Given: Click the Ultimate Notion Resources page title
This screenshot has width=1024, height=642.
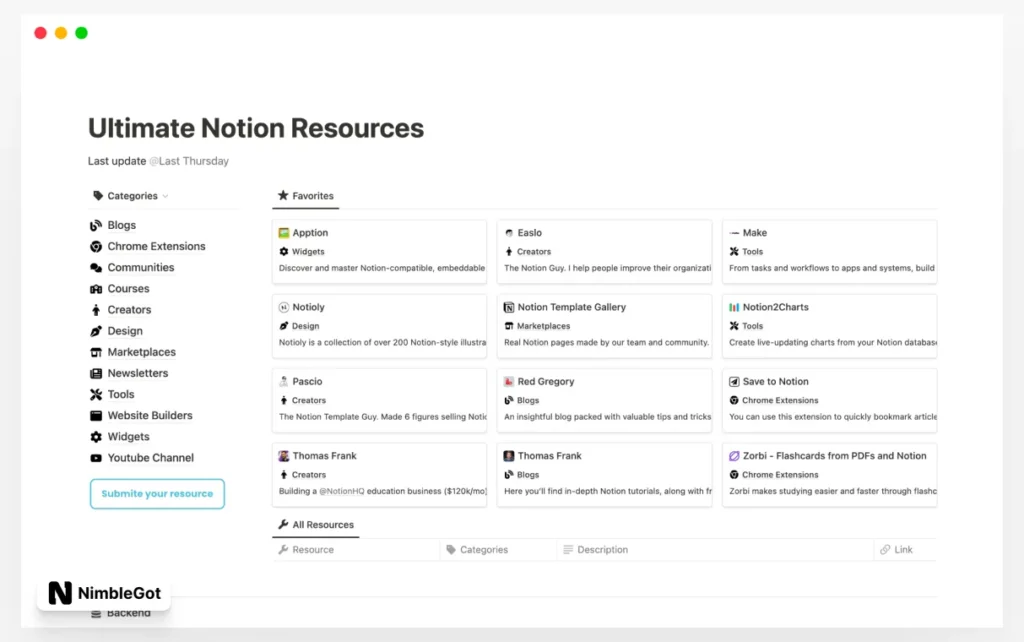Looking at the screenshot, I should (256, 128).
